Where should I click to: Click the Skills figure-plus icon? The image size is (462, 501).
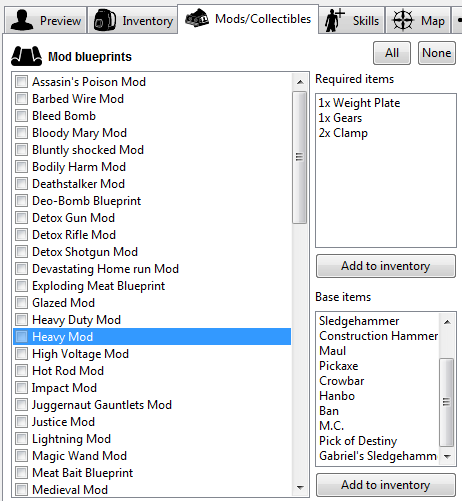(x=334, y=20)
